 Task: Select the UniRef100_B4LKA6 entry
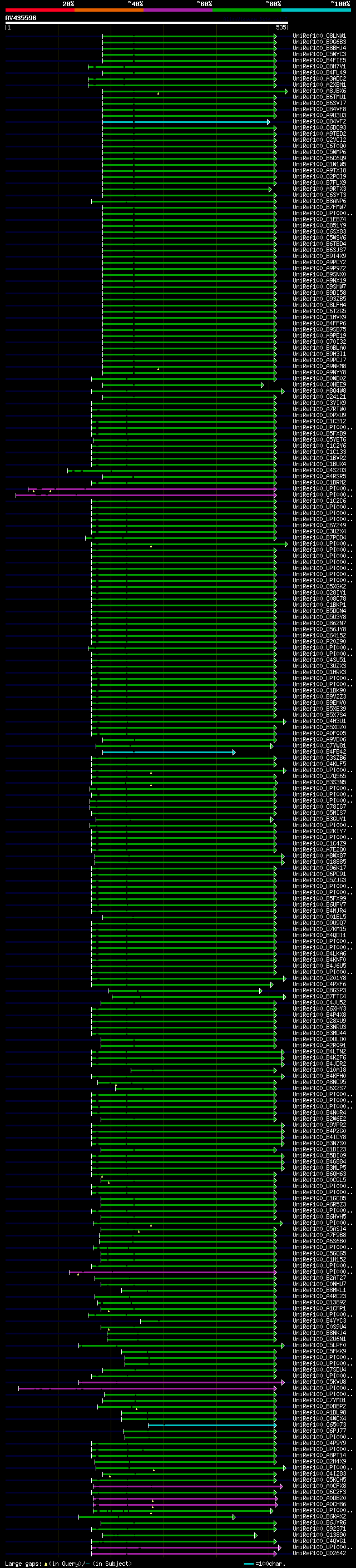(319, 954)
